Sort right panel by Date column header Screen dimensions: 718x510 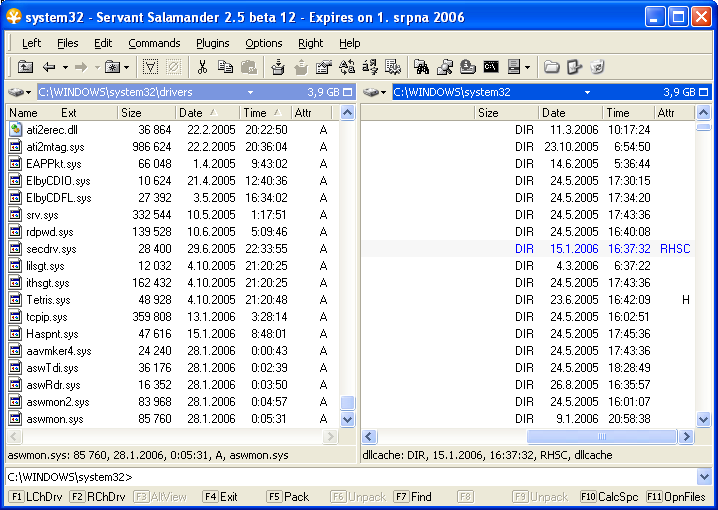570,113
